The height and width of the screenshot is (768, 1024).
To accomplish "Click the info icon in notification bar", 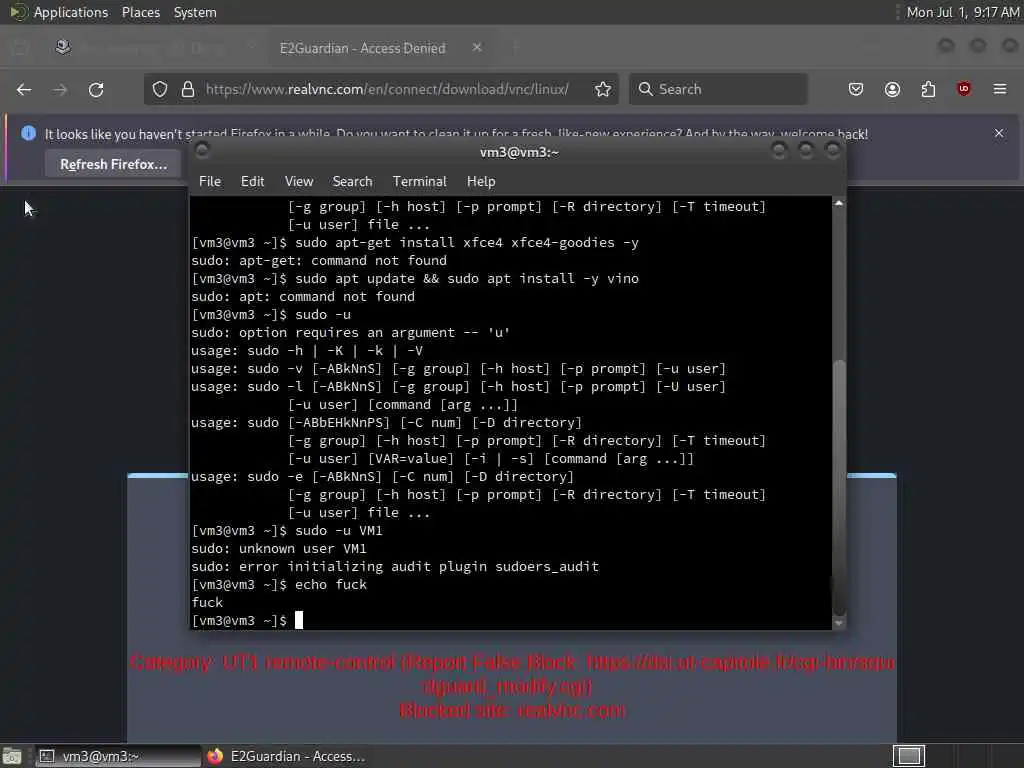I will point(28,133).
